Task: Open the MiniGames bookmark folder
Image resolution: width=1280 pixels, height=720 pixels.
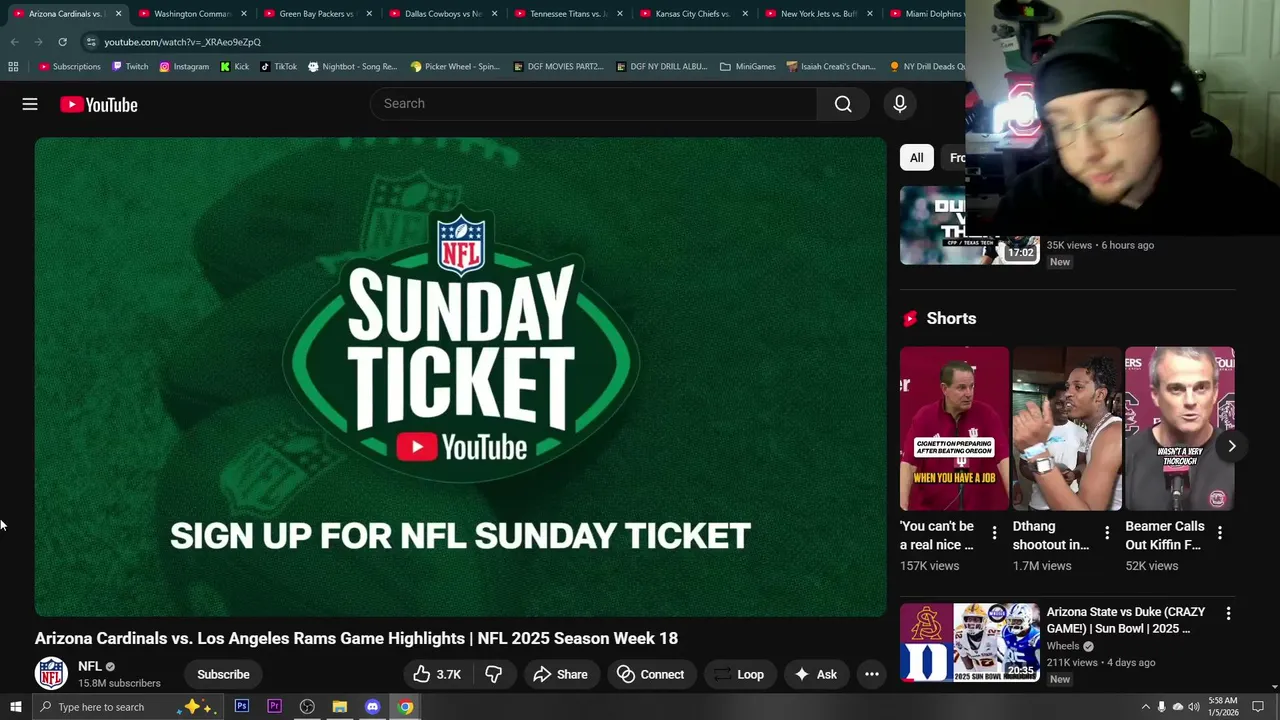Action: (x=747, y=67)
